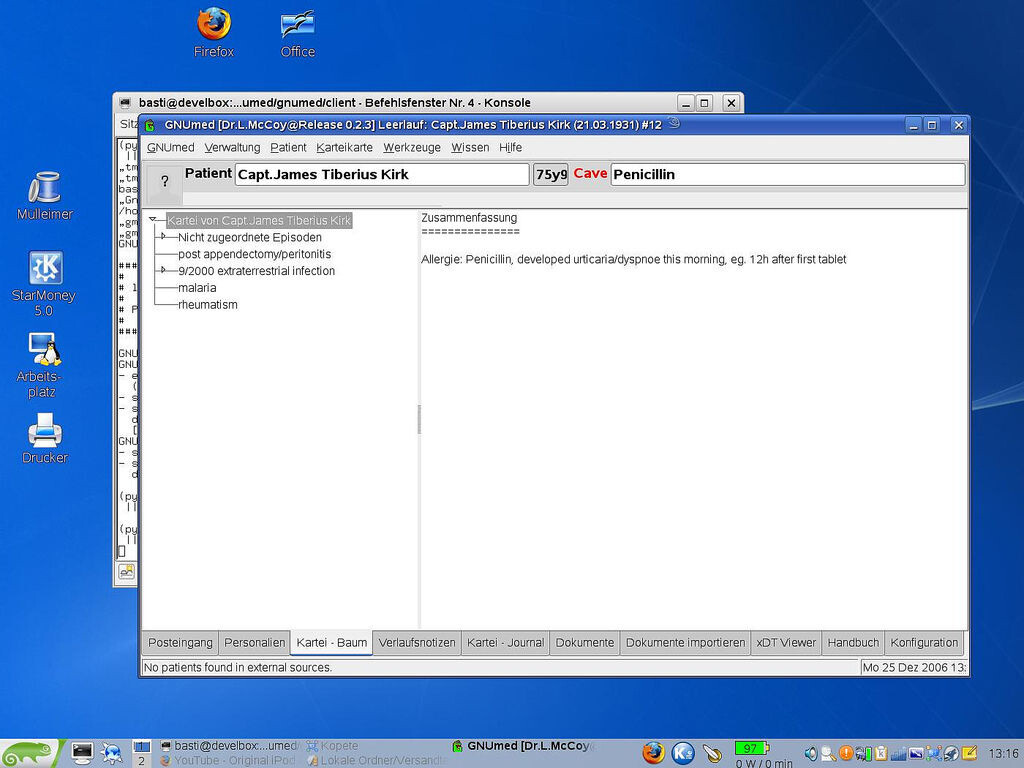Click the Konsole entry 'basti@develbox' in taskbar

tap(229, 746)
